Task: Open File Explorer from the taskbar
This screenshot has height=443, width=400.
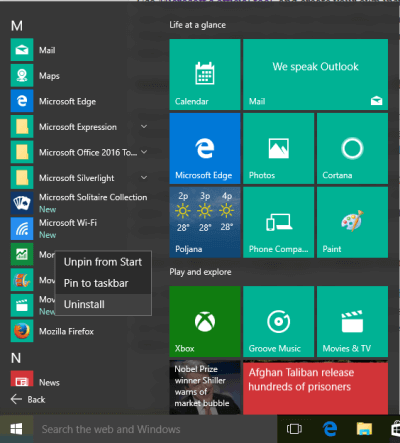Action: tap(364, 429)
